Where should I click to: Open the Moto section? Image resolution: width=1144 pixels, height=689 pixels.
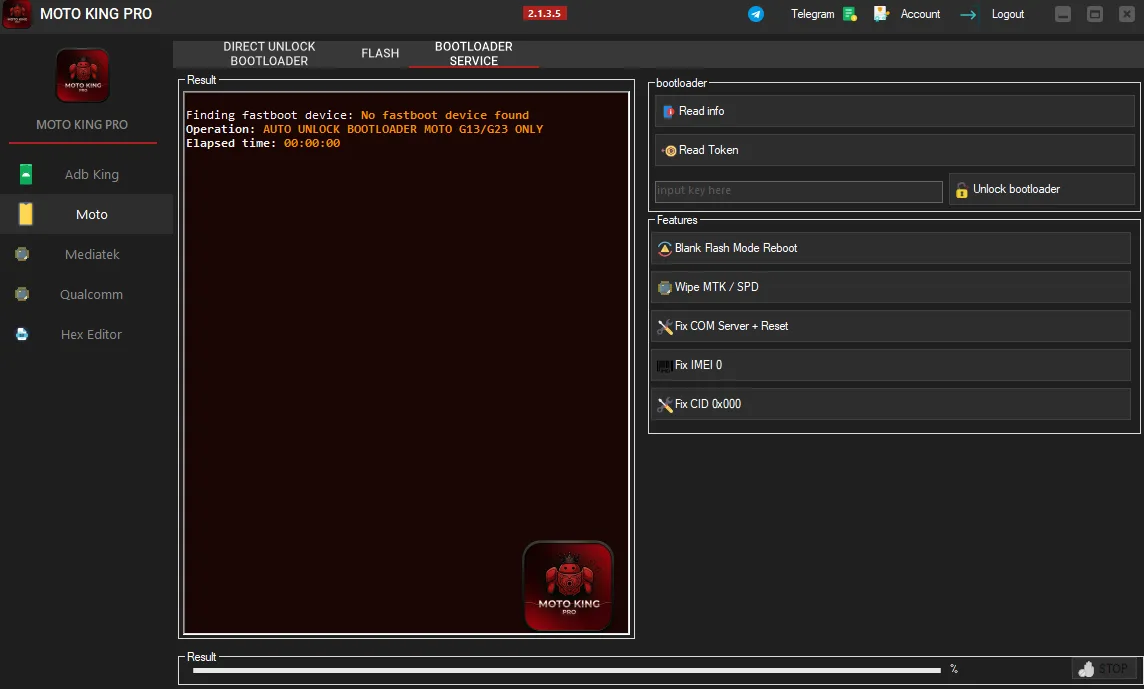tap(86, 214)
